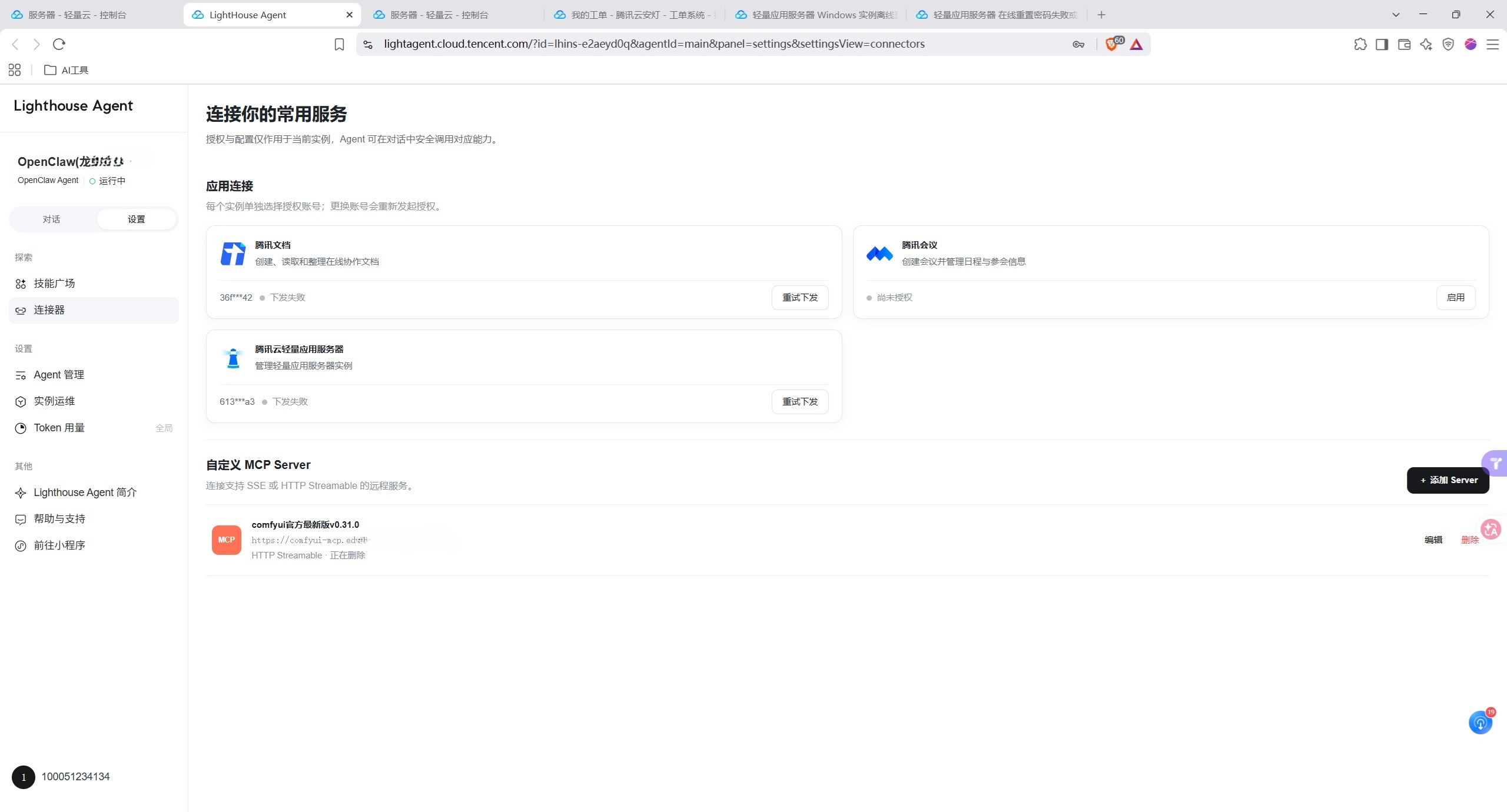Click 重试下发 for 腾讯文档

(800, 298)
